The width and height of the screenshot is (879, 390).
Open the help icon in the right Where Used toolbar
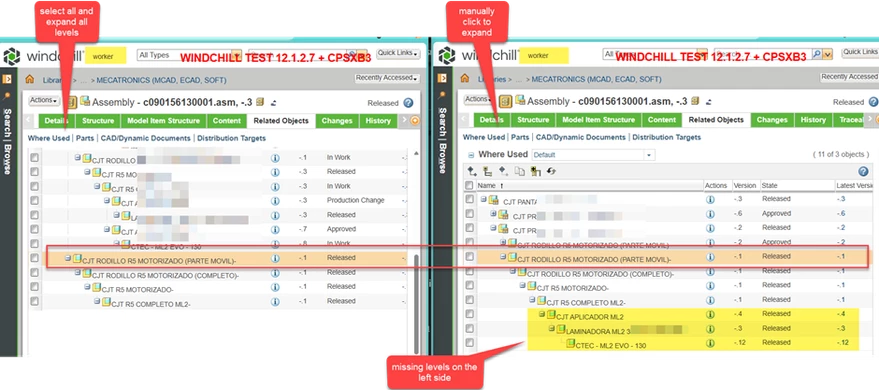point(863,171)
